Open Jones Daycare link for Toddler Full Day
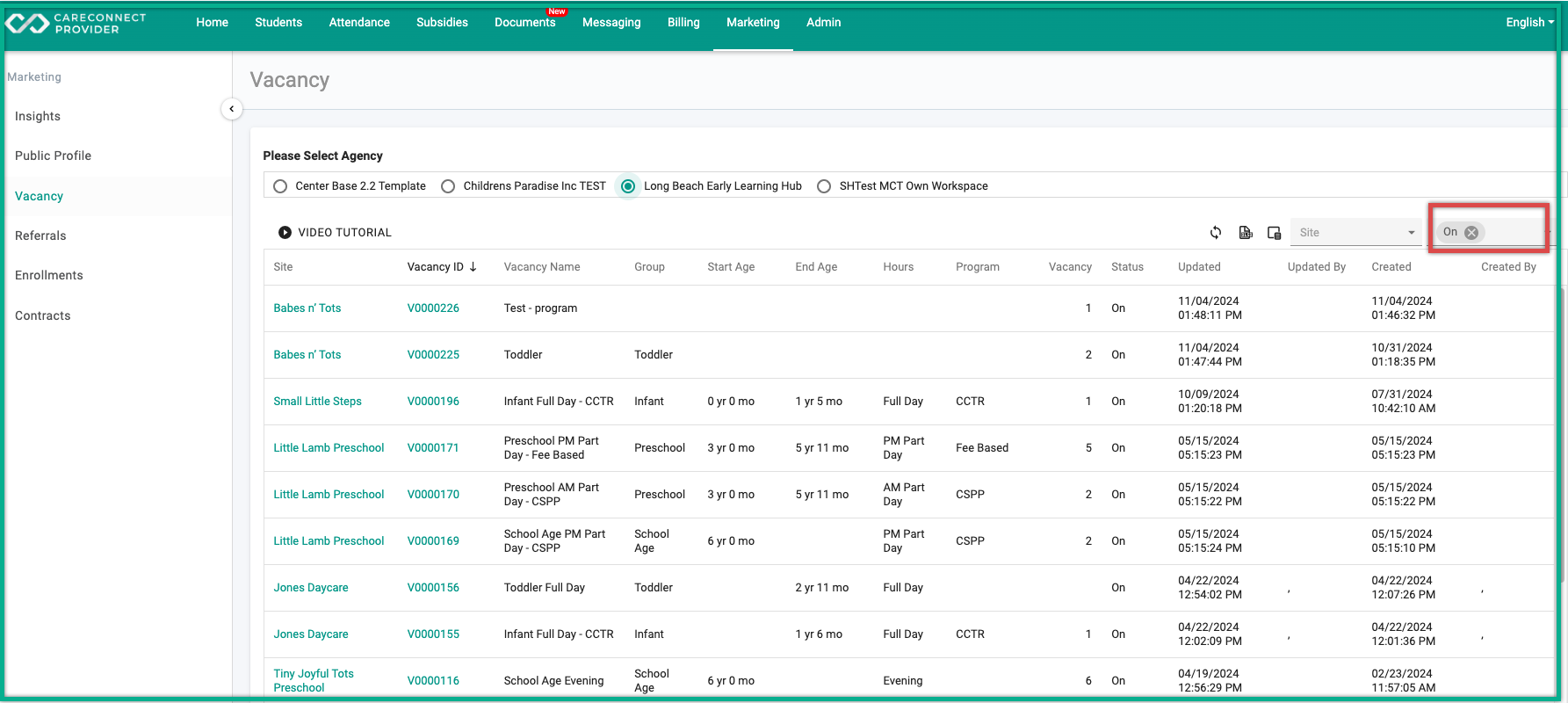The height and width of the screenshot is (703, 1568). [x=310, y=588]
